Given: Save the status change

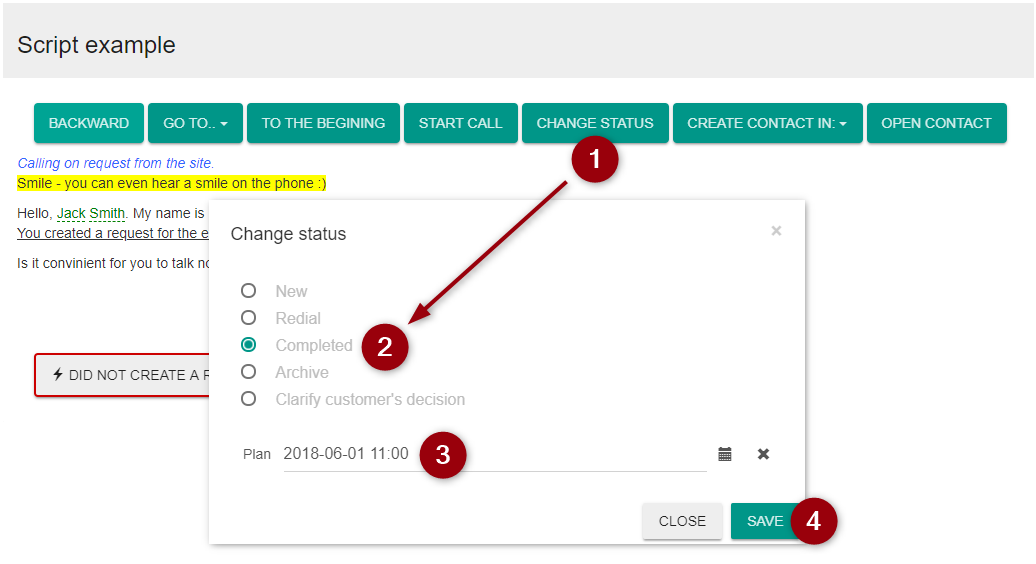Looking at the screenshot, I should pyautogui.click(x=765, y=521).
